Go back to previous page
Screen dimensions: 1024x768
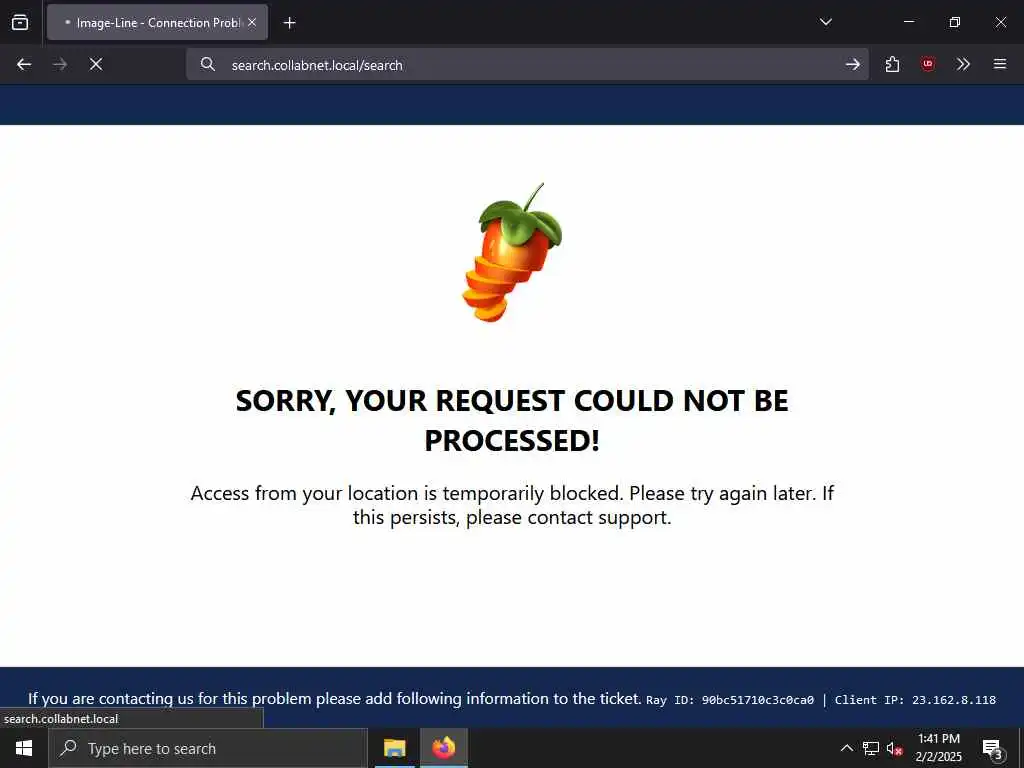(x=24, y=64)
